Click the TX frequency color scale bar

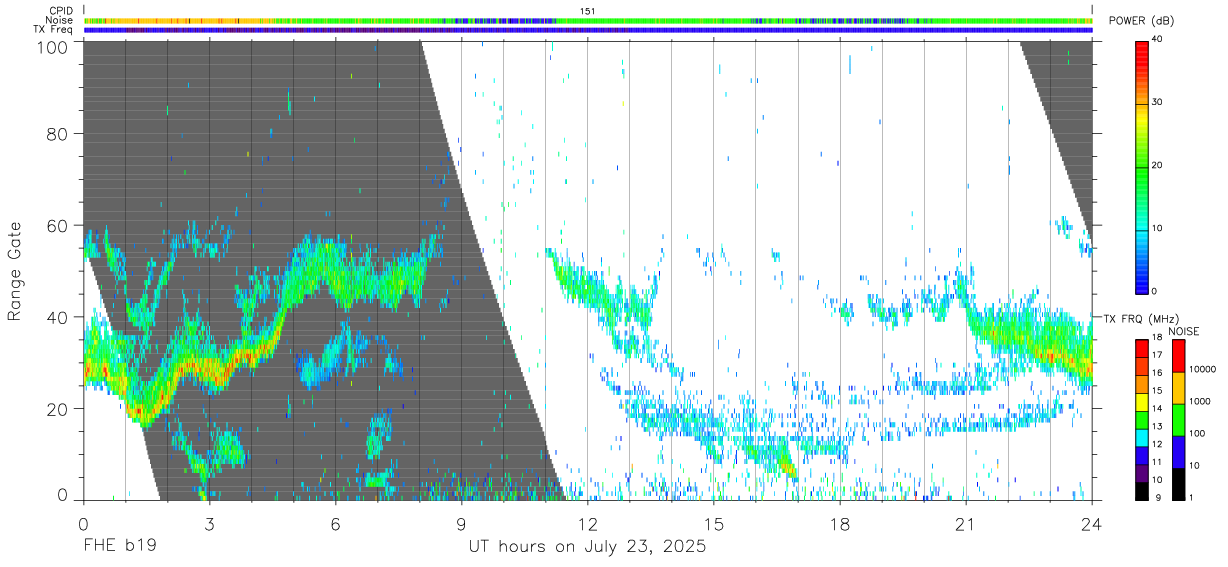click(1141, 419)
